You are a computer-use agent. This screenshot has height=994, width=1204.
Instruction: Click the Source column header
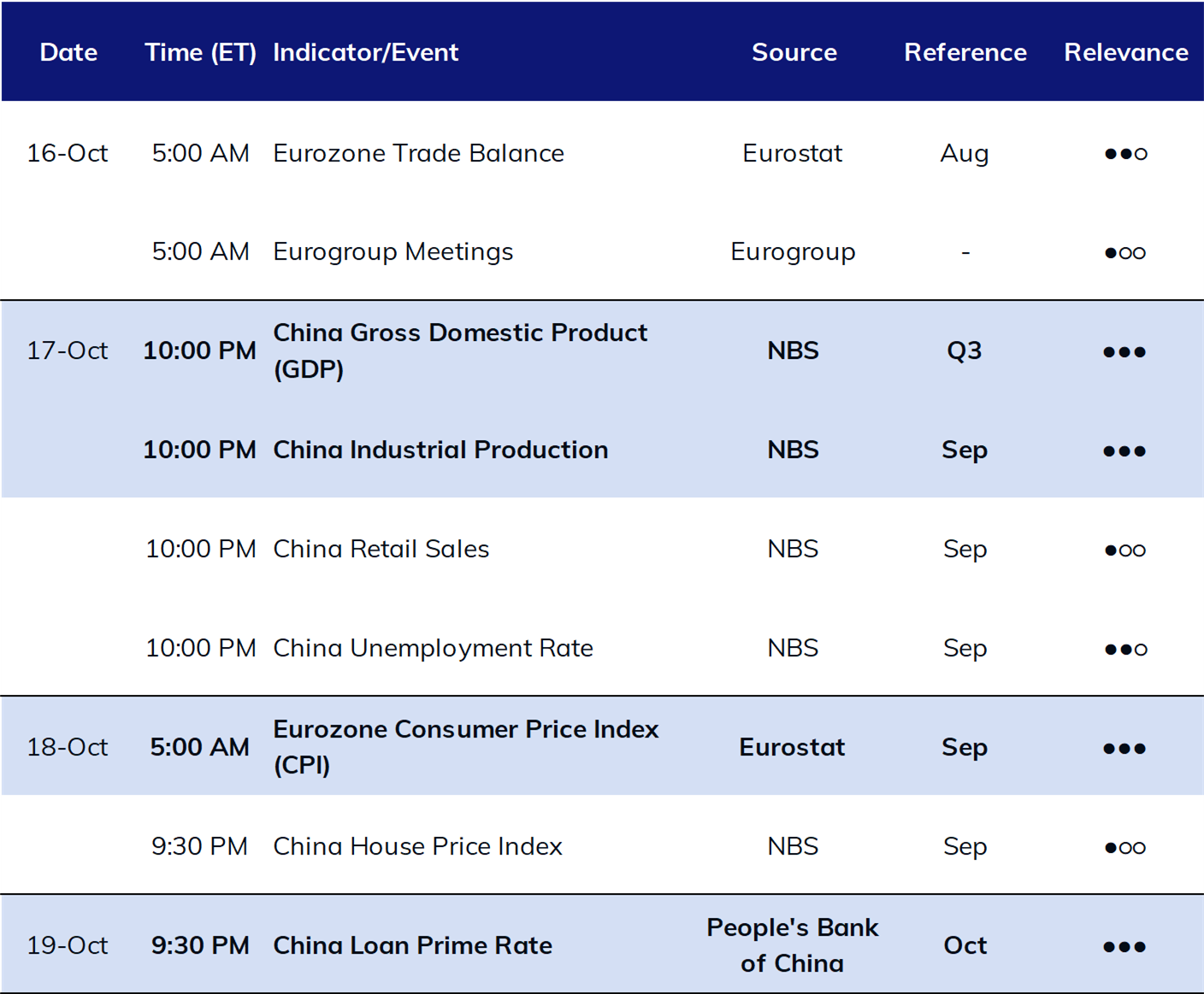[794, 52]
